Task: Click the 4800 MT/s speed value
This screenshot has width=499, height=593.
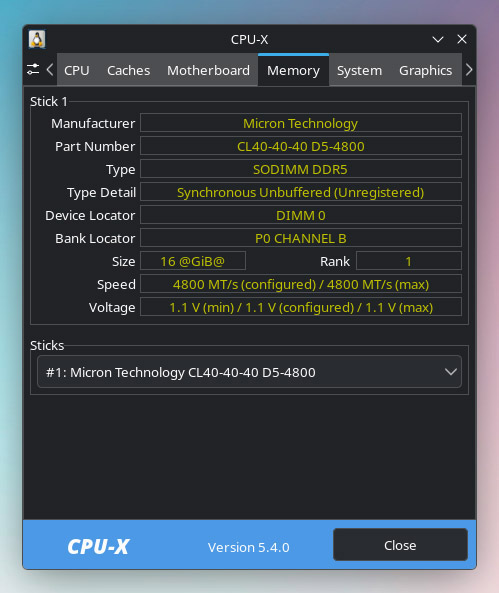Action: pos(301,284)
